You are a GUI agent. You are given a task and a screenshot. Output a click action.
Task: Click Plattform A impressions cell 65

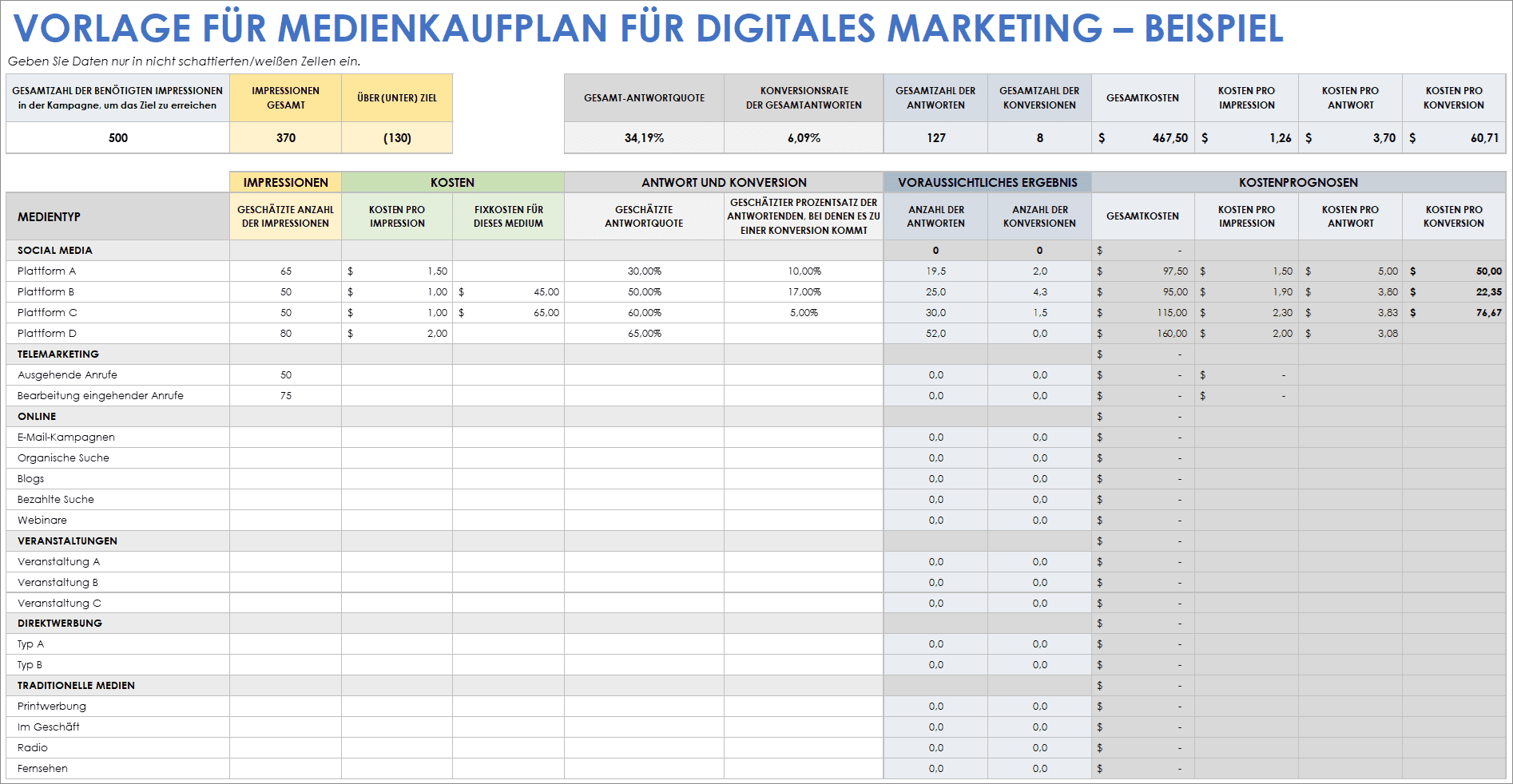pos(285,271)
